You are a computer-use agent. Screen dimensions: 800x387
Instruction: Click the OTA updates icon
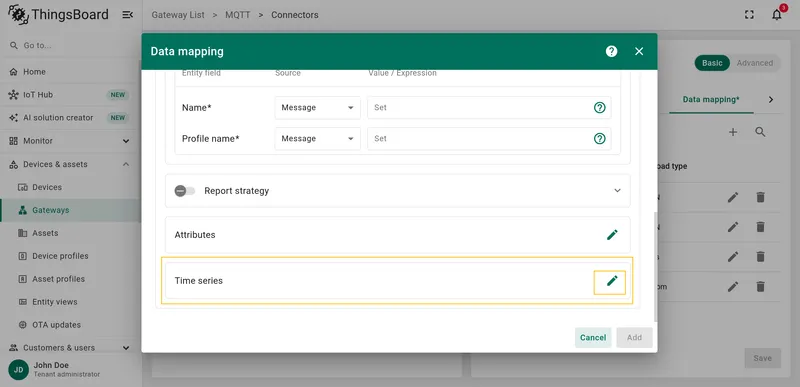click(x=22, y=325)
